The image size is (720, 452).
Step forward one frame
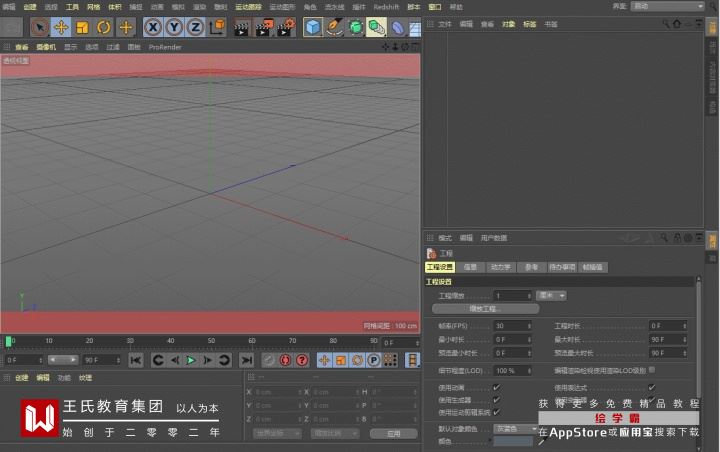(x=208, y=361)
